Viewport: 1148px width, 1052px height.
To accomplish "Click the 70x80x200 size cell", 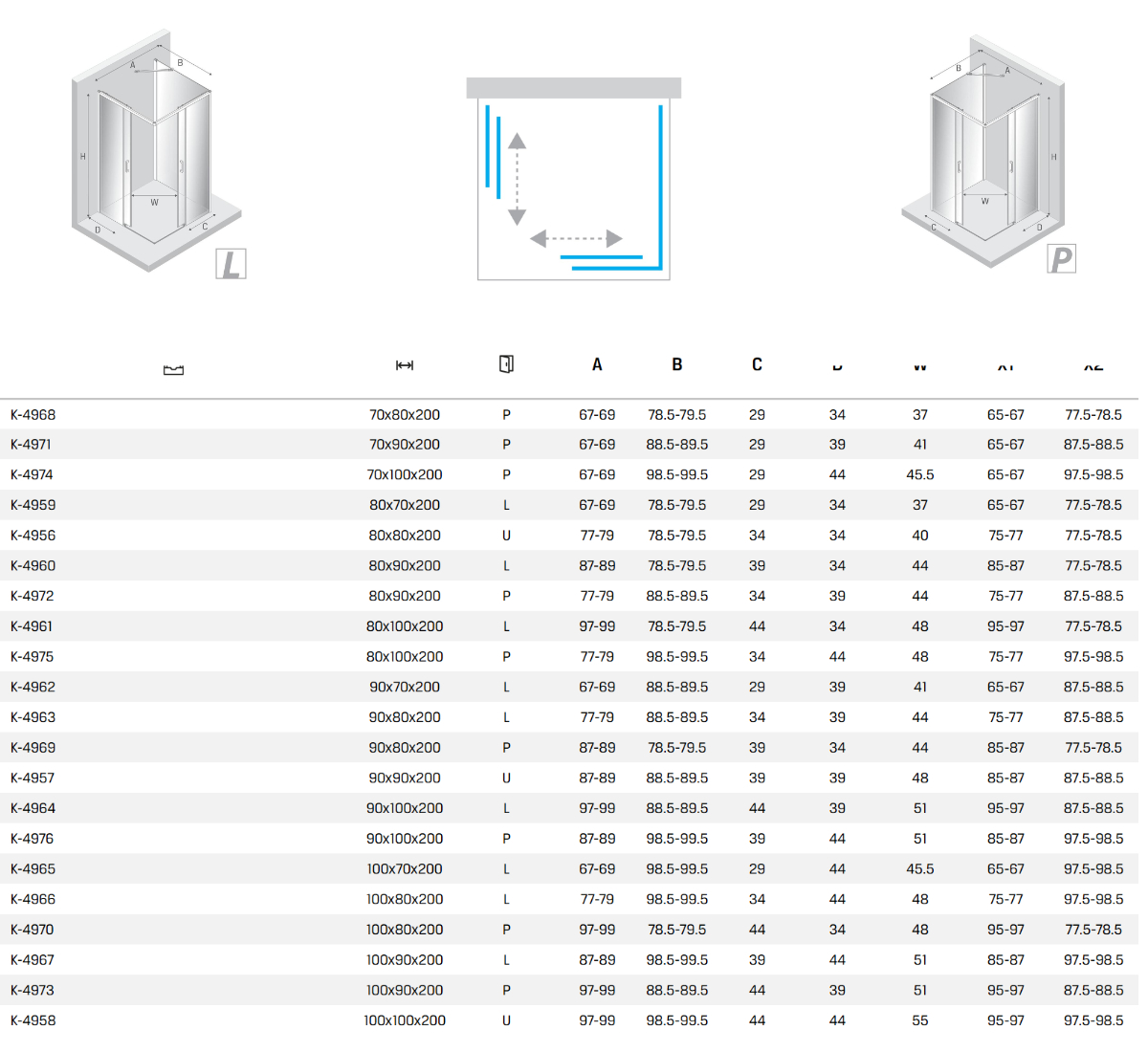I will (x=405, y=415).
